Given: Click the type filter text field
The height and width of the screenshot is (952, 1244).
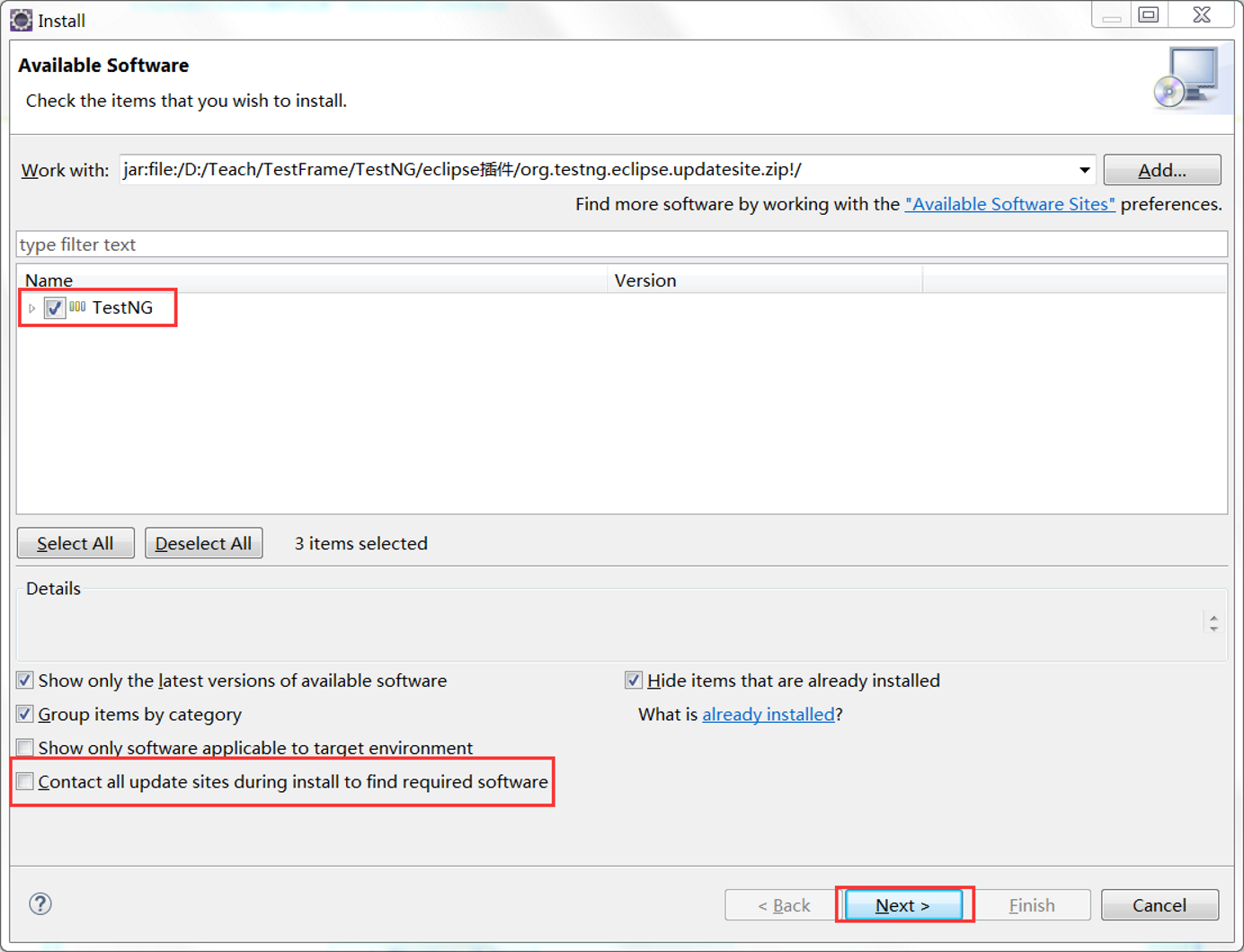Looking at the screenshot, I should [622, 245].
